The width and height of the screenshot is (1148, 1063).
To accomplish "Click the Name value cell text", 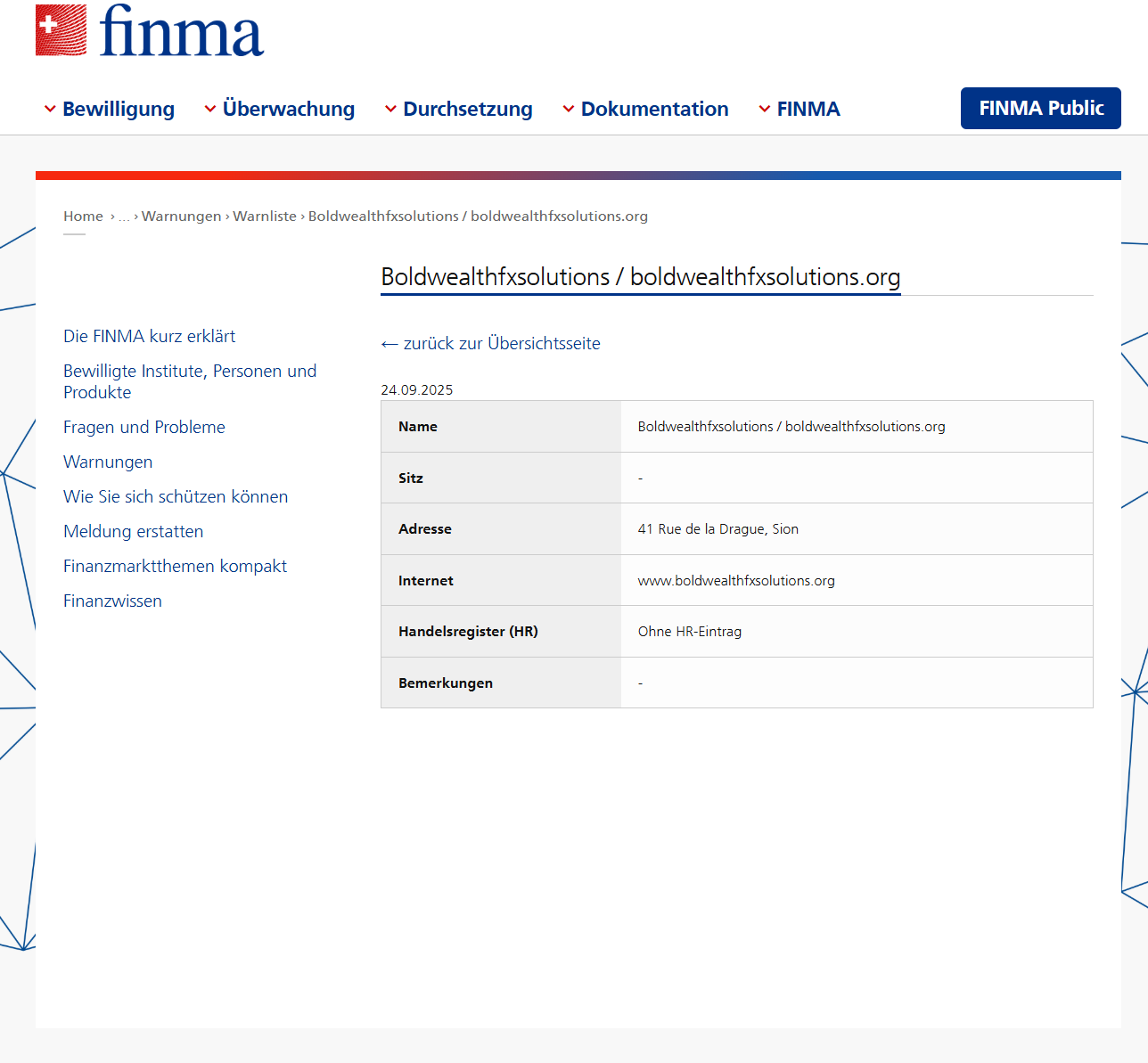I will point(791,427).
